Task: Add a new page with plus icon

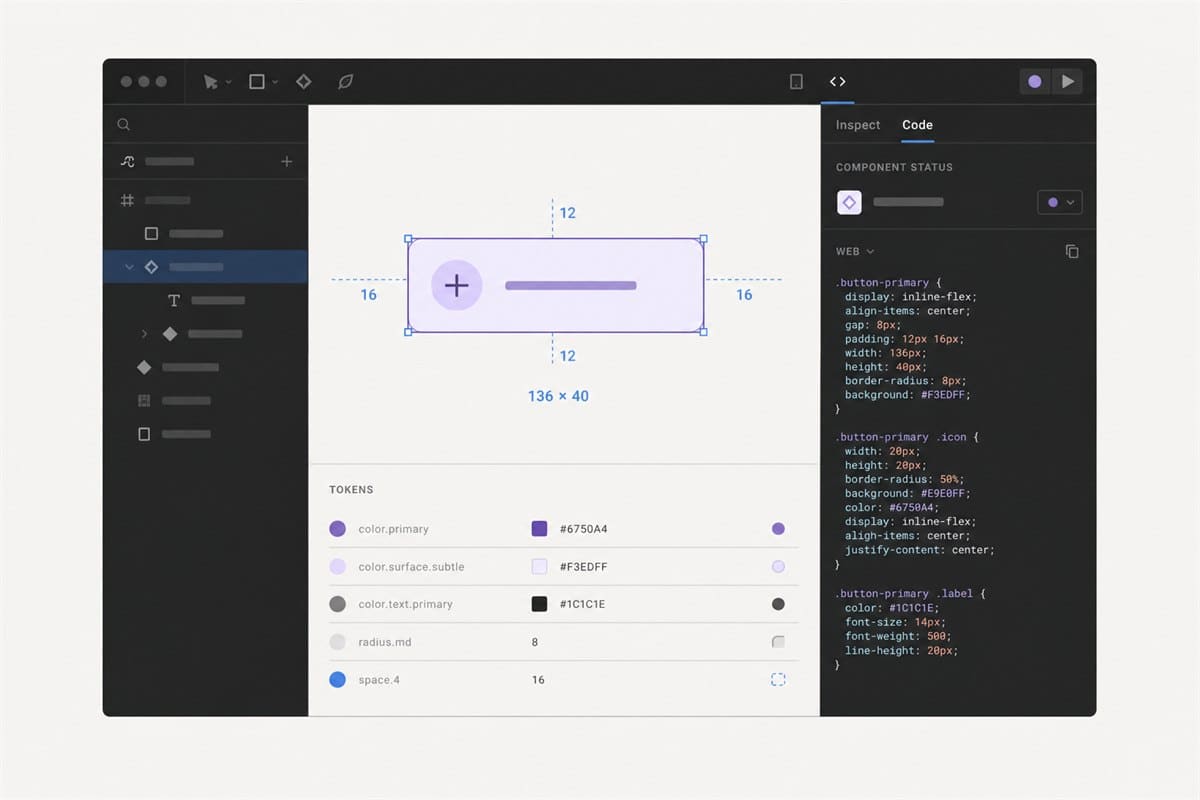Action: [287, 161]
